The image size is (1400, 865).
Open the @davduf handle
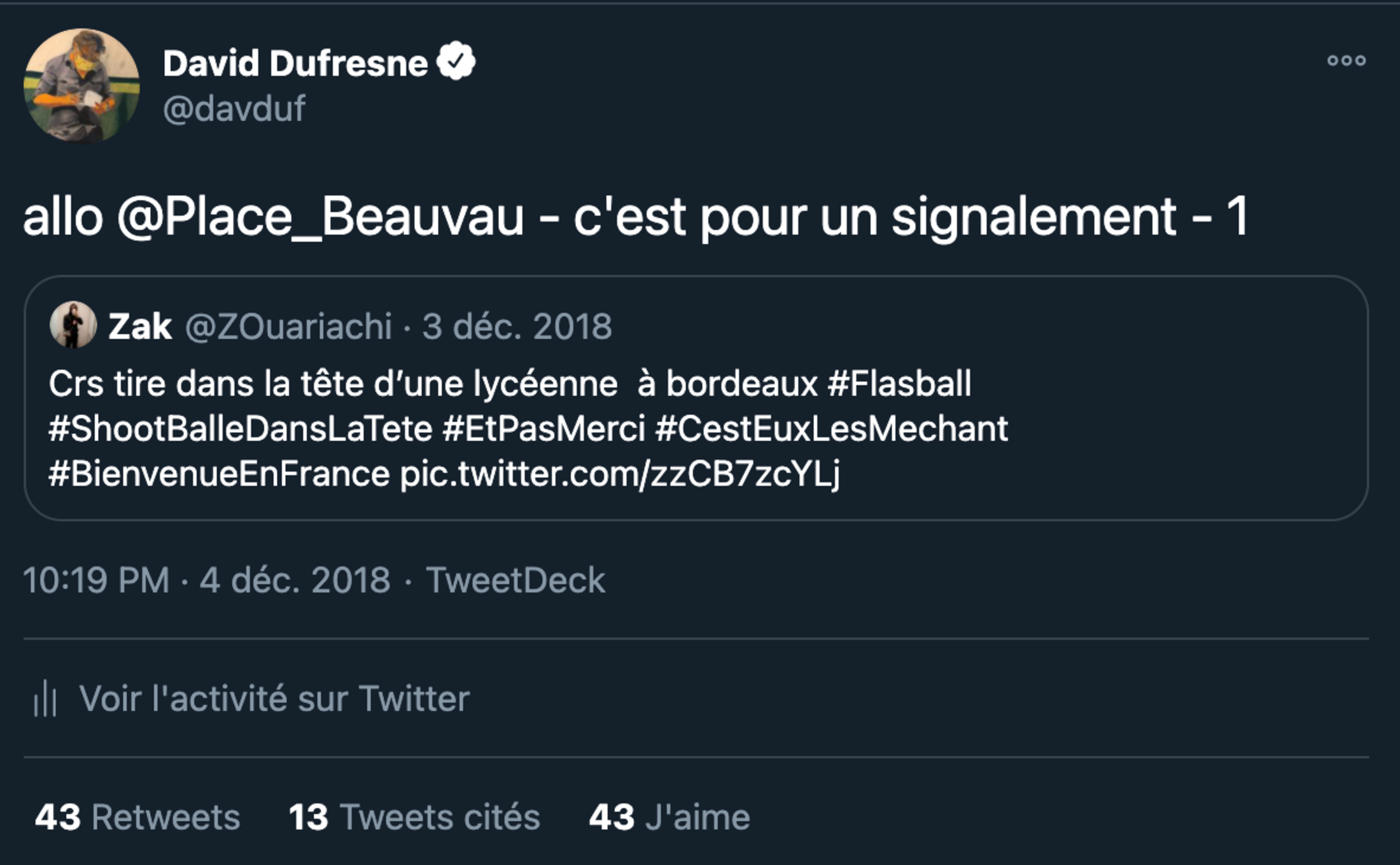click(x=234, y=108)
